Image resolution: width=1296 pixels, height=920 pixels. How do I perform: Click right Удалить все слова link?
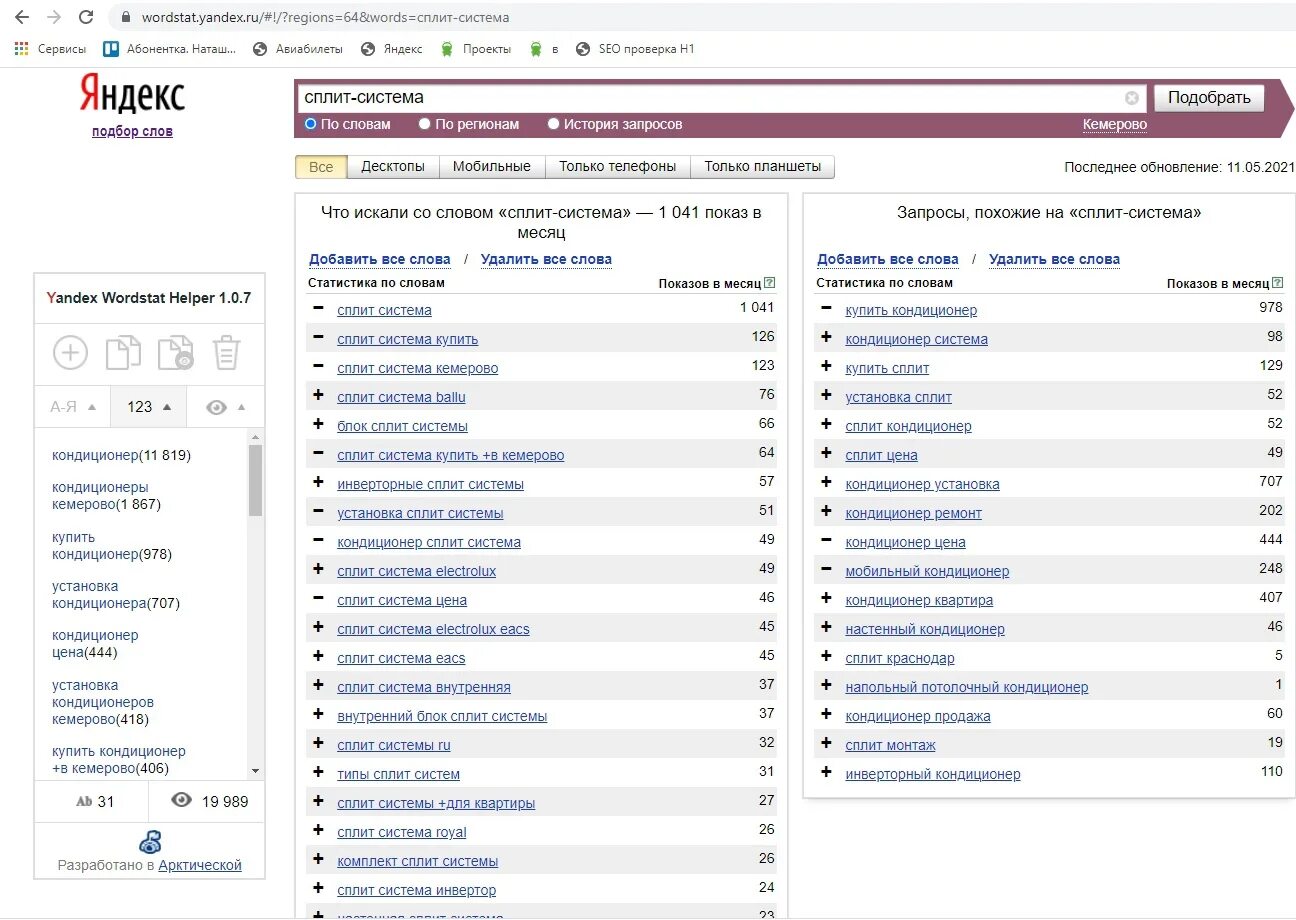(x=1054, y=259)
